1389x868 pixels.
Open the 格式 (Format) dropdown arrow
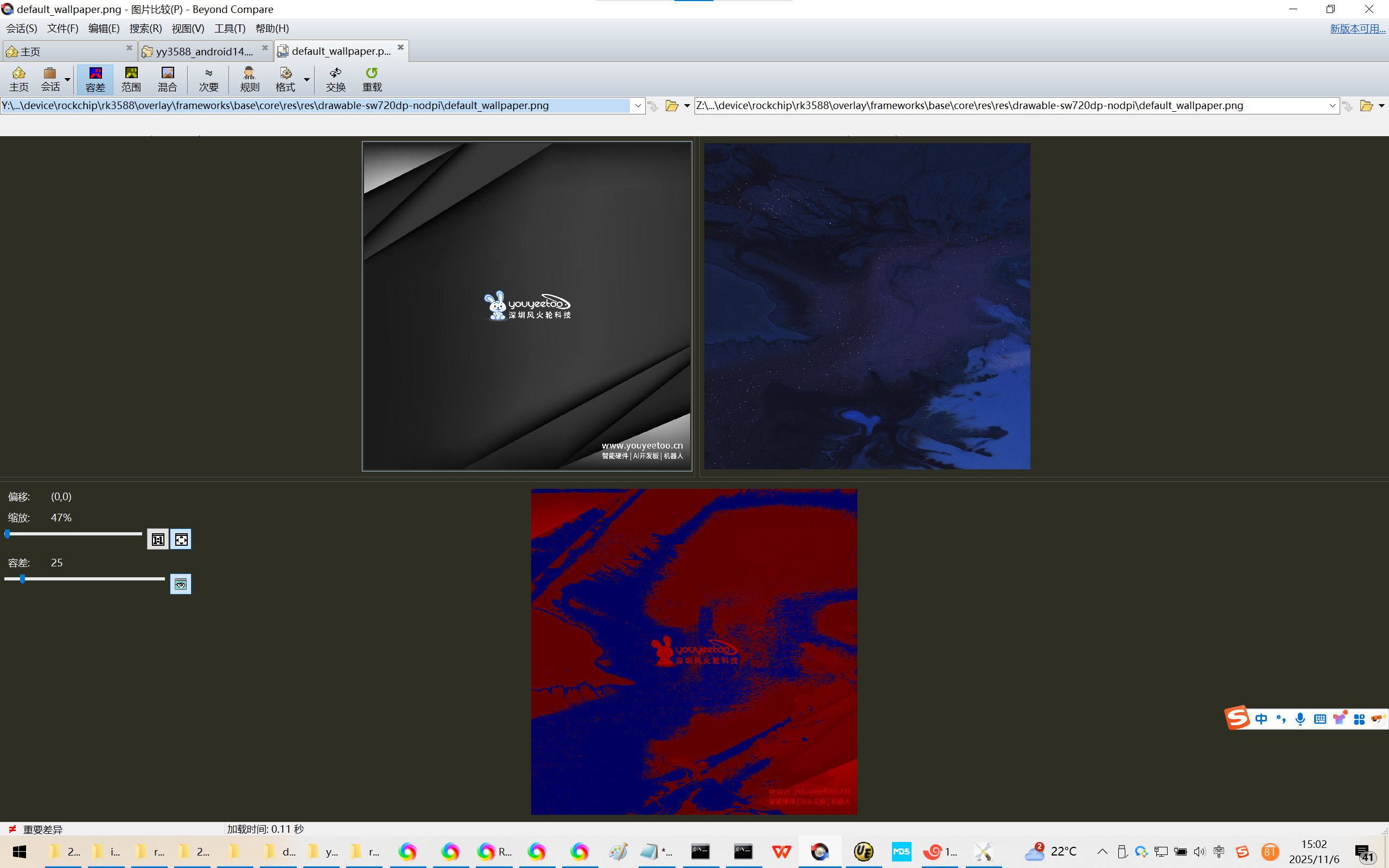307,79
